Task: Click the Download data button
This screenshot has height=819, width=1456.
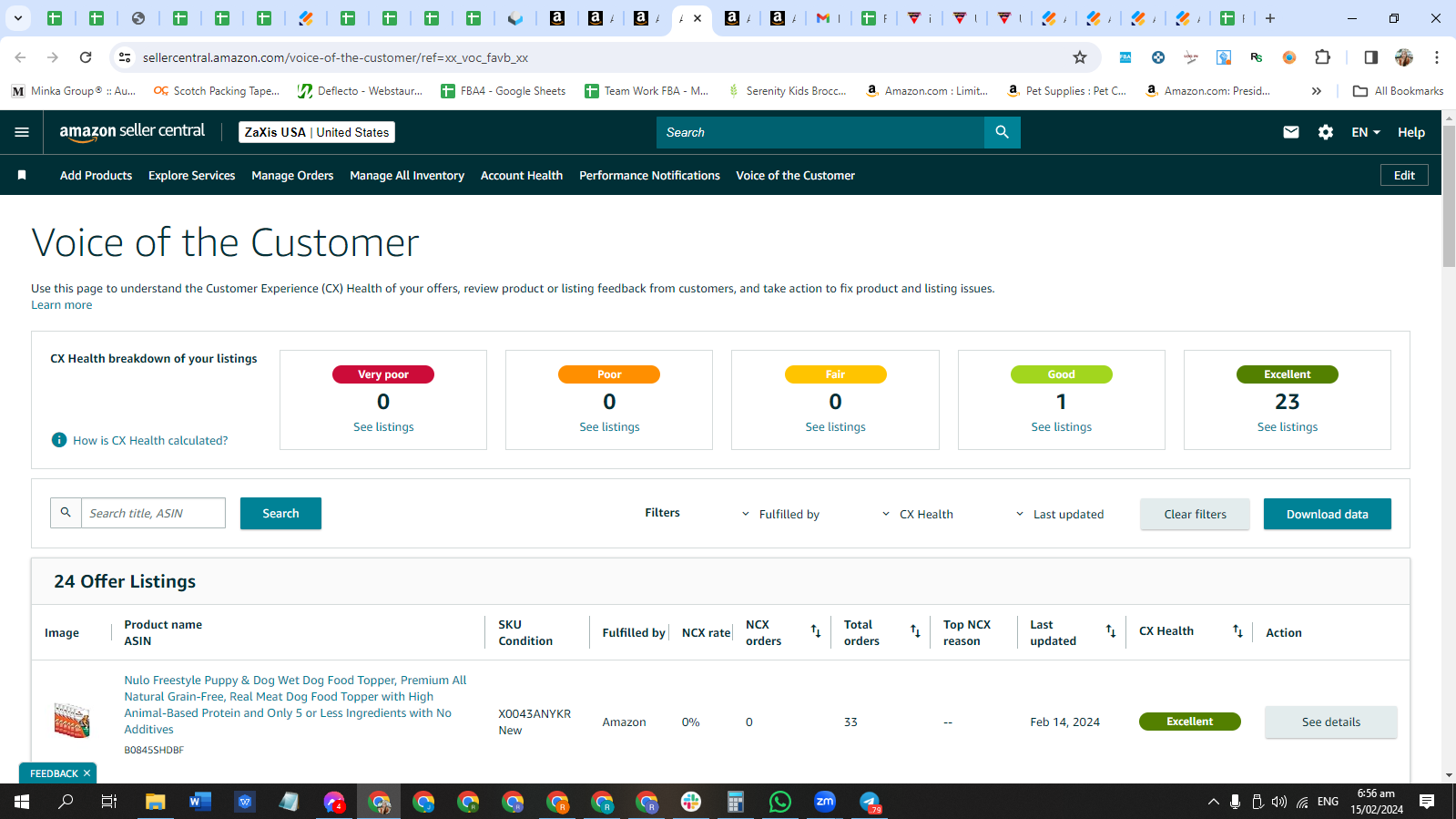Action: (x=1327, y=514)
